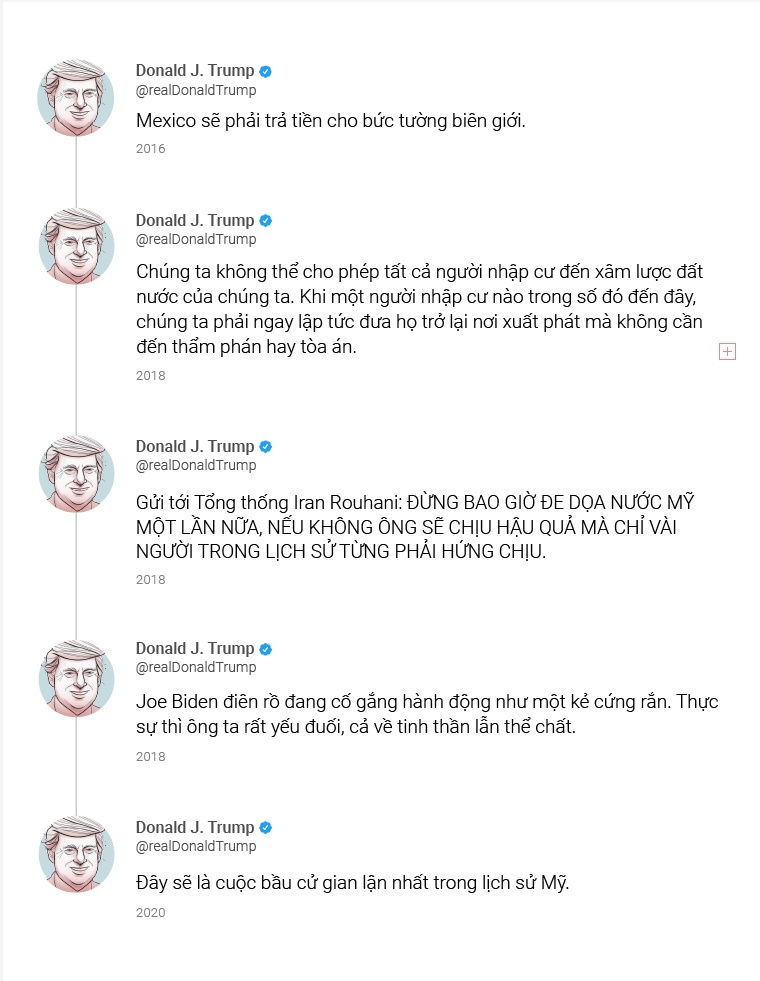Viewport: 760px width, 981px height.
Task: Click the verified badge on the Iran tweet
Action: 265,447
